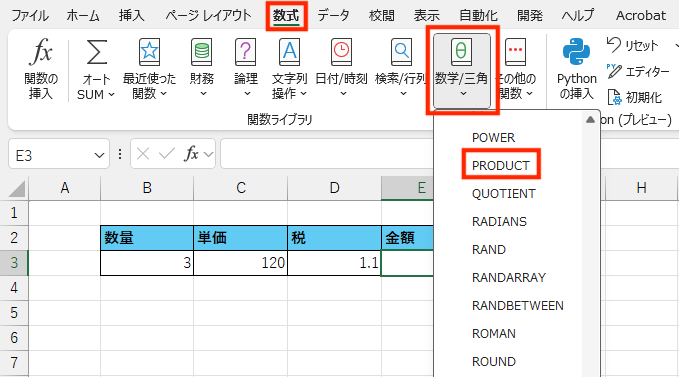Click the 関数の挿入 (Insert Function) icon
The height and width of the screenshot is (377, 679).
click(x=42, y=51)
